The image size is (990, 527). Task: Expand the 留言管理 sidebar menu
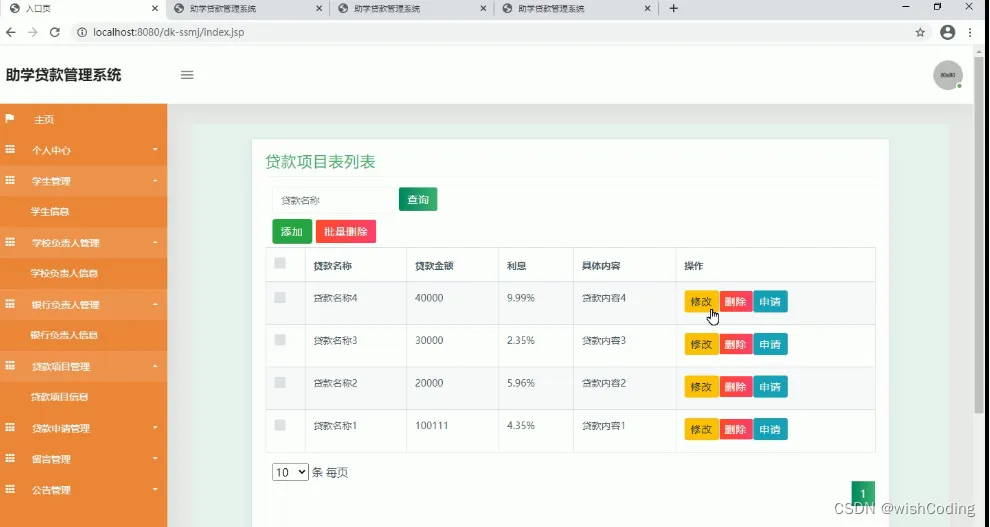pos(83,459)
